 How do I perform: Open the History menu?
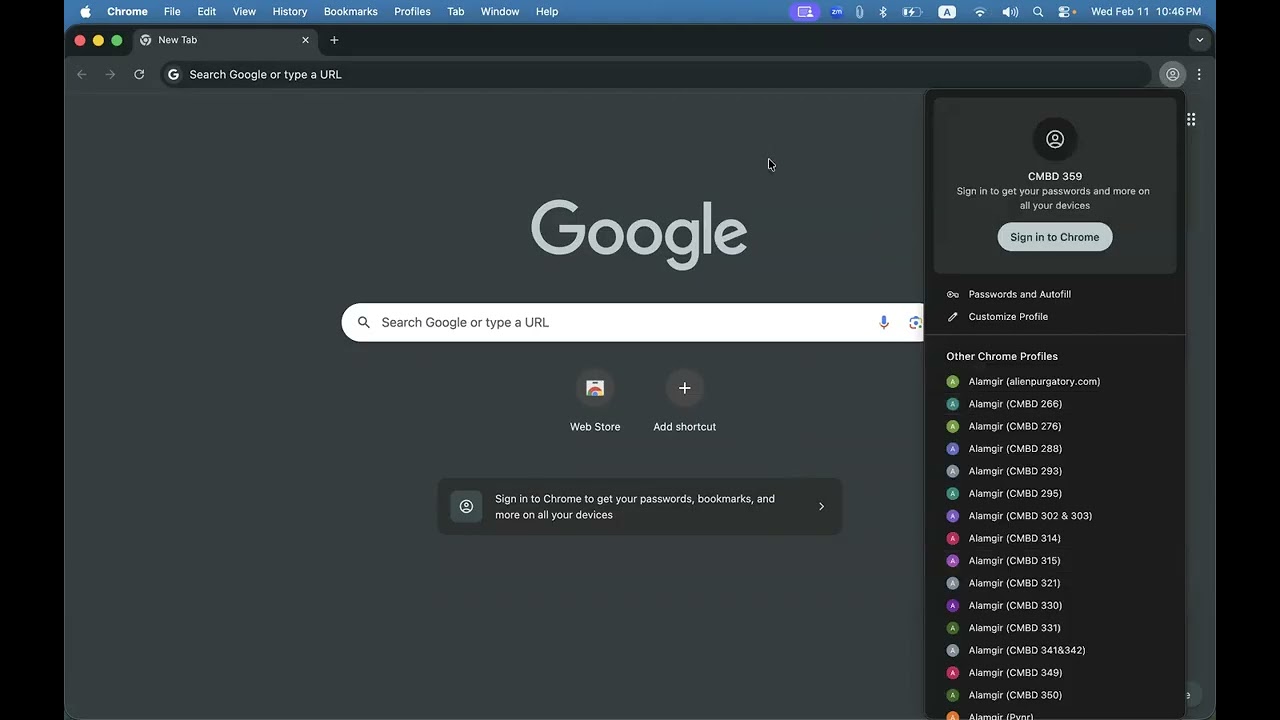coord(290,11)
